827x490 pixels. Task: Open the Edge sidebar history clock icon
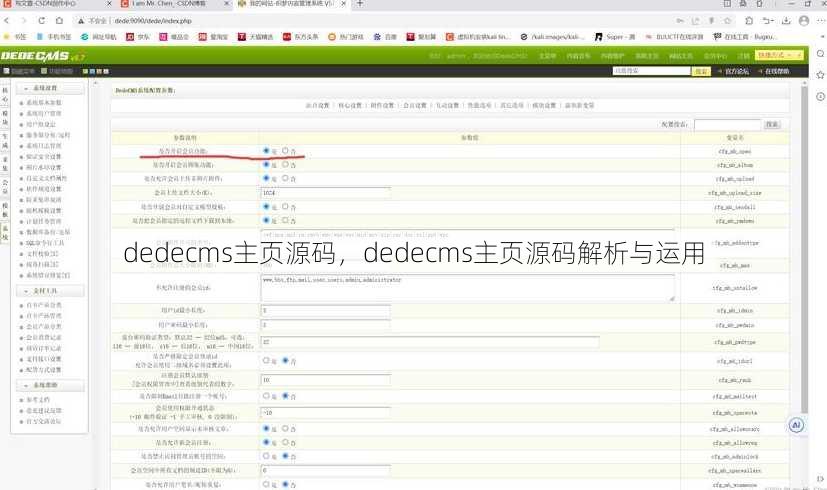820,97
